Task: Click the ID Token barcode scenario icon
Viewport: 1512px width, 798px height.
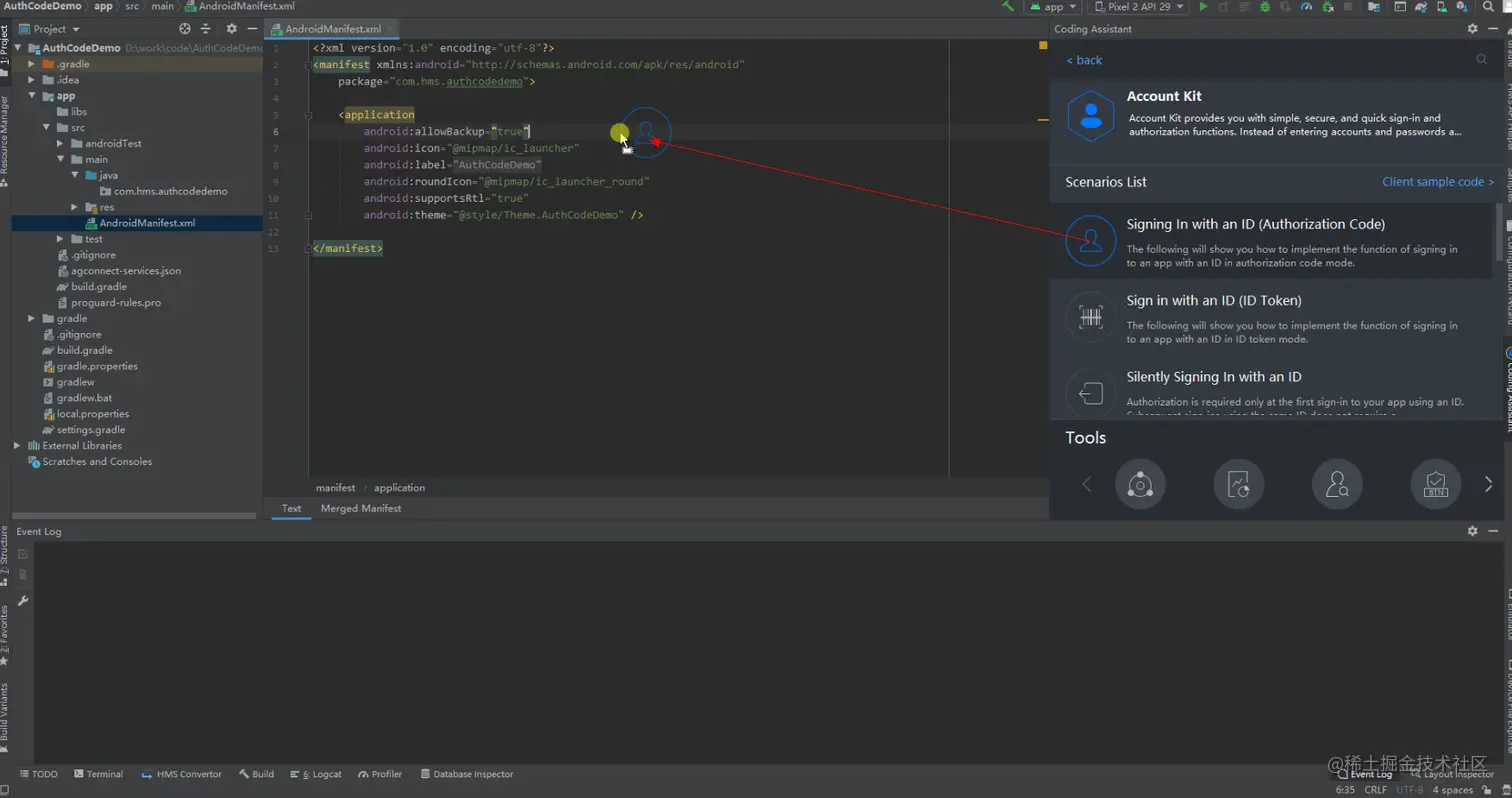Action: click(1091, 317)
